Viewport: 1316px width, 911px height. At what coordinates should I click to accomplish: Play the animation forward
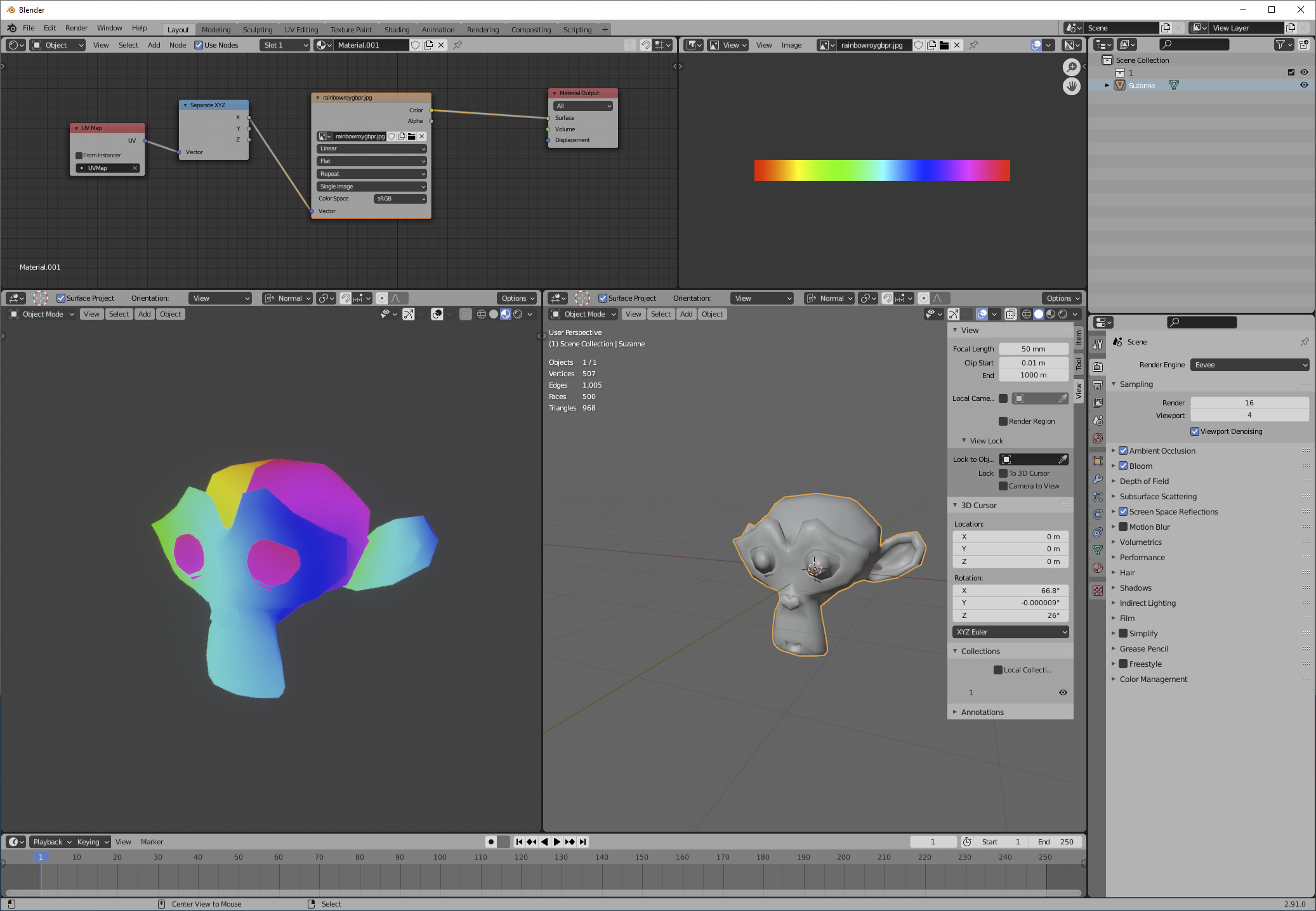(557, 842)
